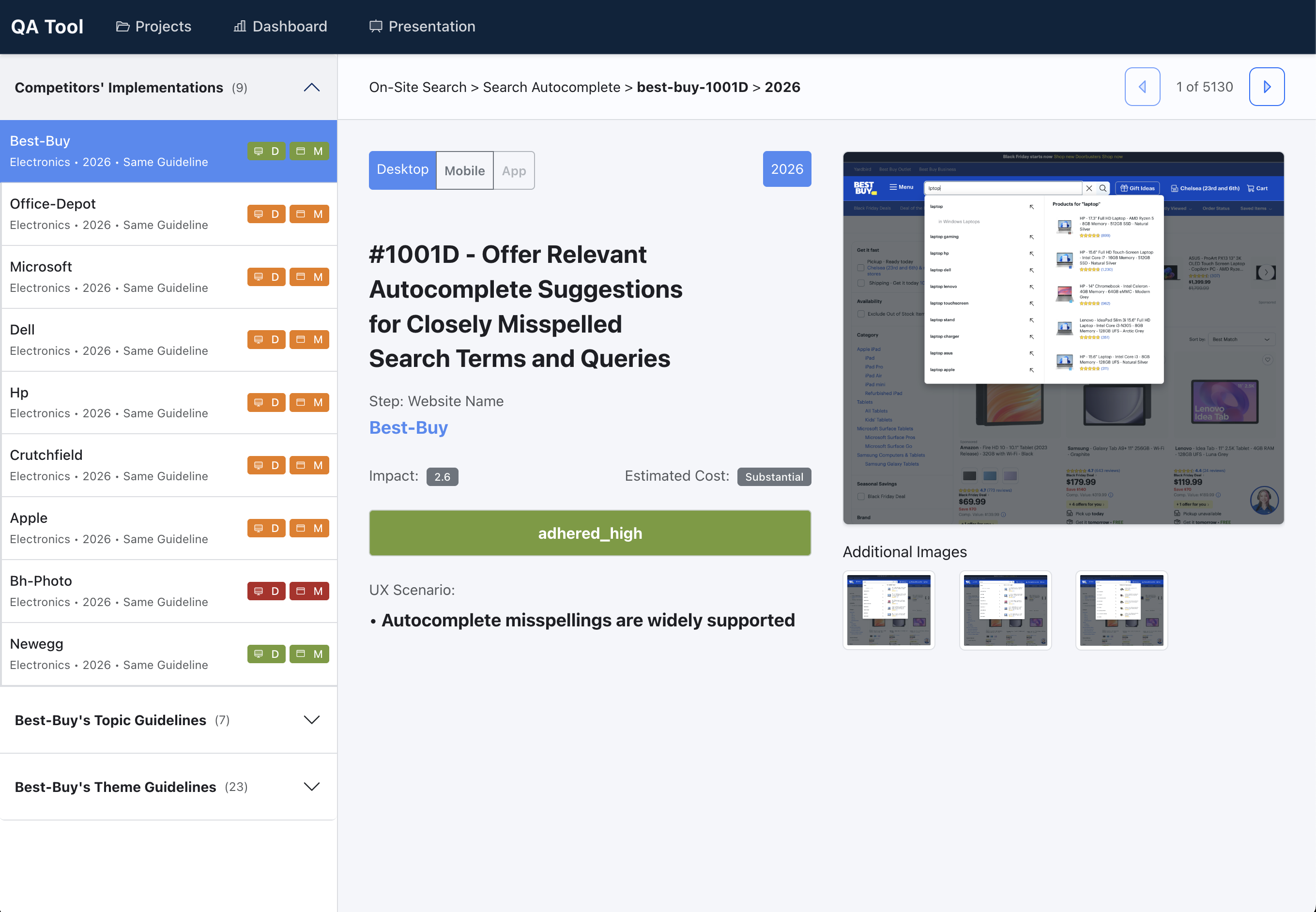Open Dell mobile badge
The image size is (1316, 912).
coord(309,340)
